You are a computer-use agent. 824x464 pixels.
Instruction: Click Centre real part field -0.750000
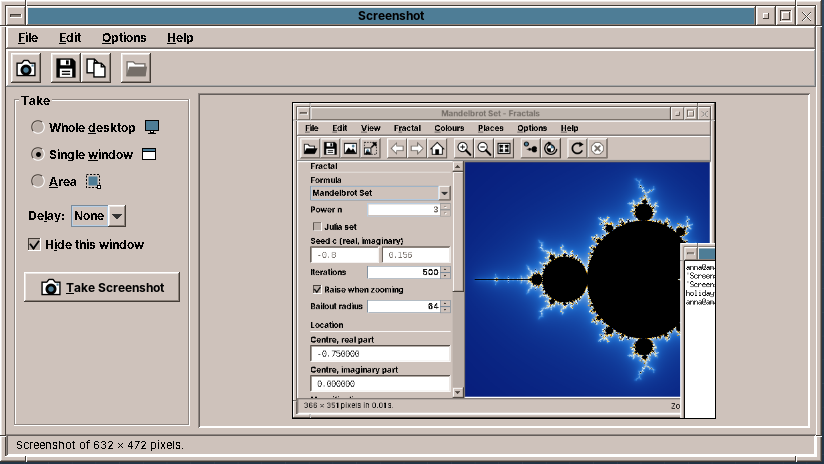click(380, 354)
